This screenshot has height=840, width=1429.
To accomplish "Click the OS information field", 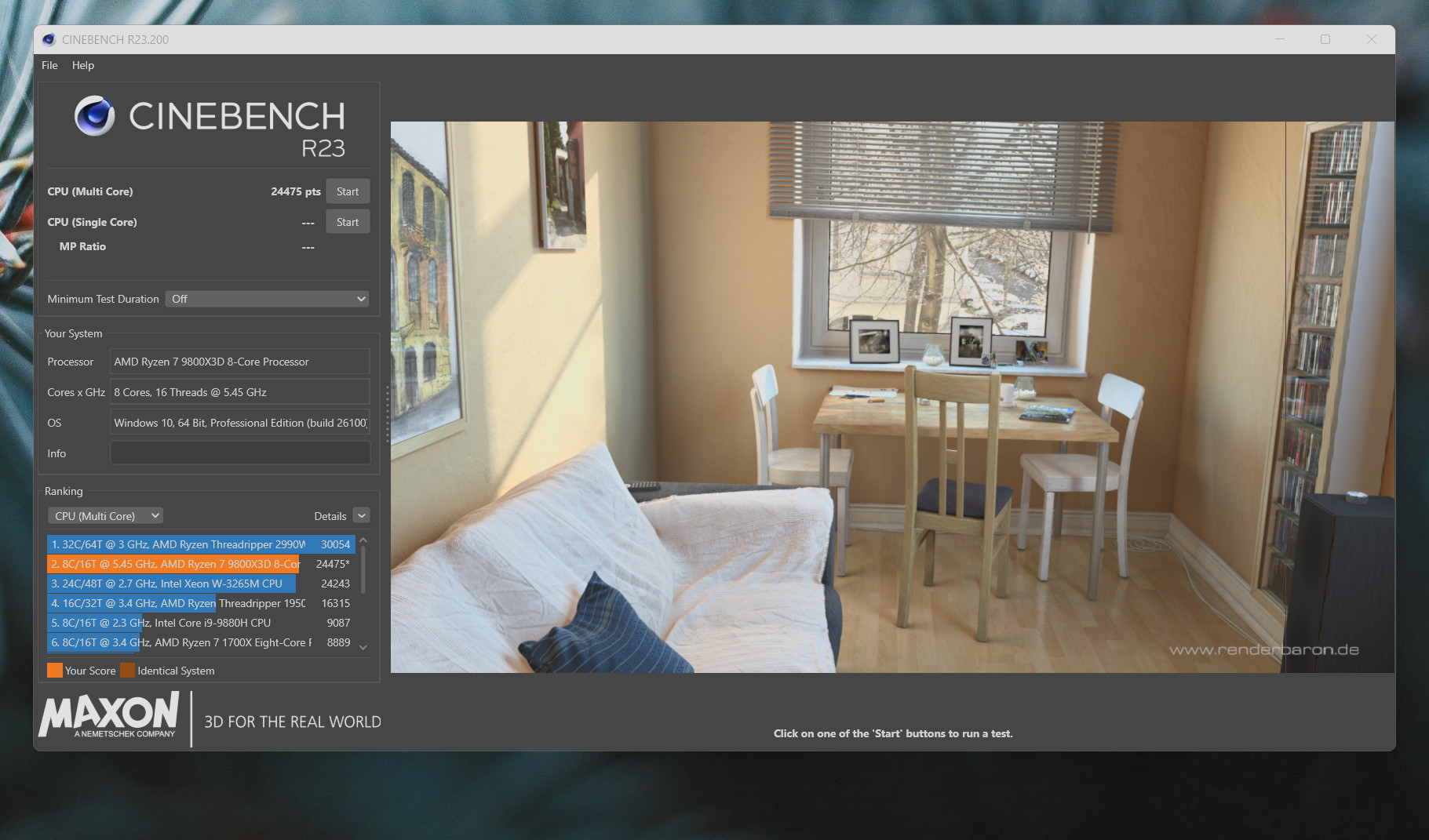I will pos(239,423).
